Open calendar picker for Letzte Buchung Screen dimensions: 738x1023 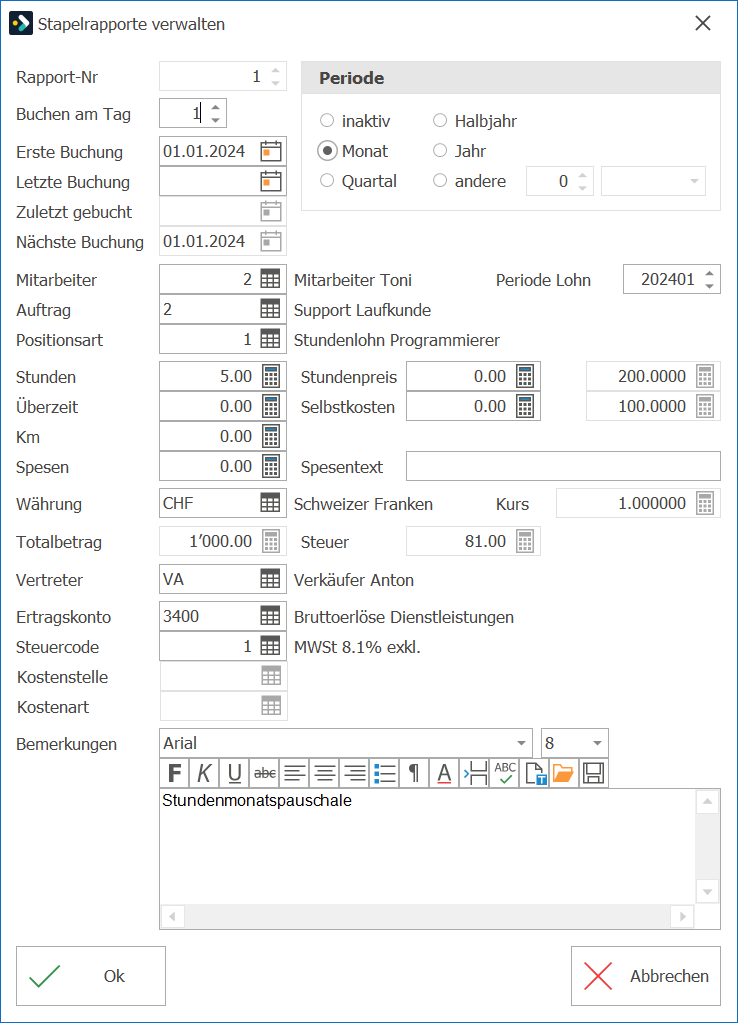click(271, 181)
